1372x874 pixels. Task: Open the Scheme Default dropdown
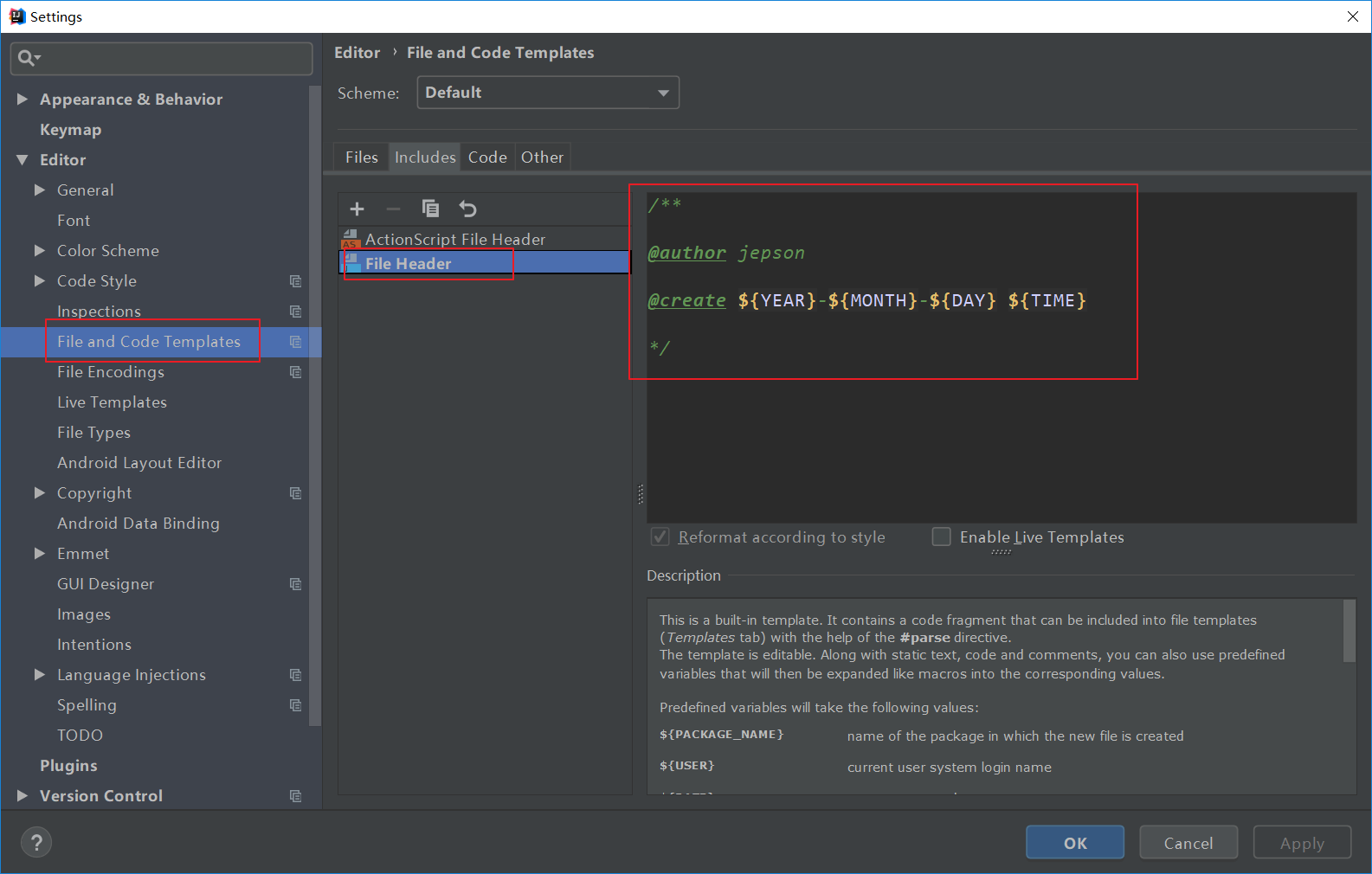click(x=548, y=93)
